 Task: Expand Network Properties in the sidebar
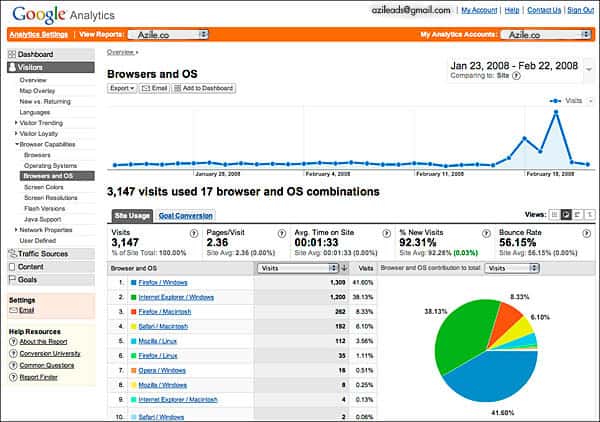[x=16, y=229]
